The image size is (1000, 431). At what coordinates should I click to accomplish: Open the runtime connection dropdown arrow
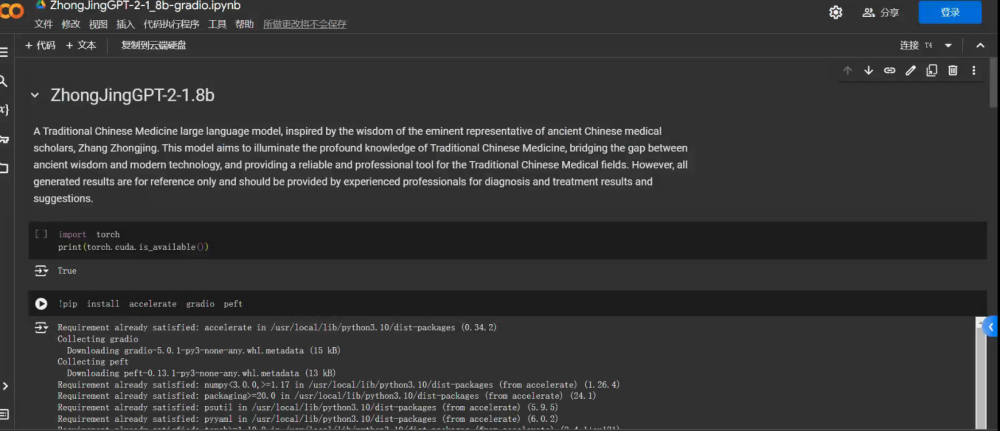point(948,46)
